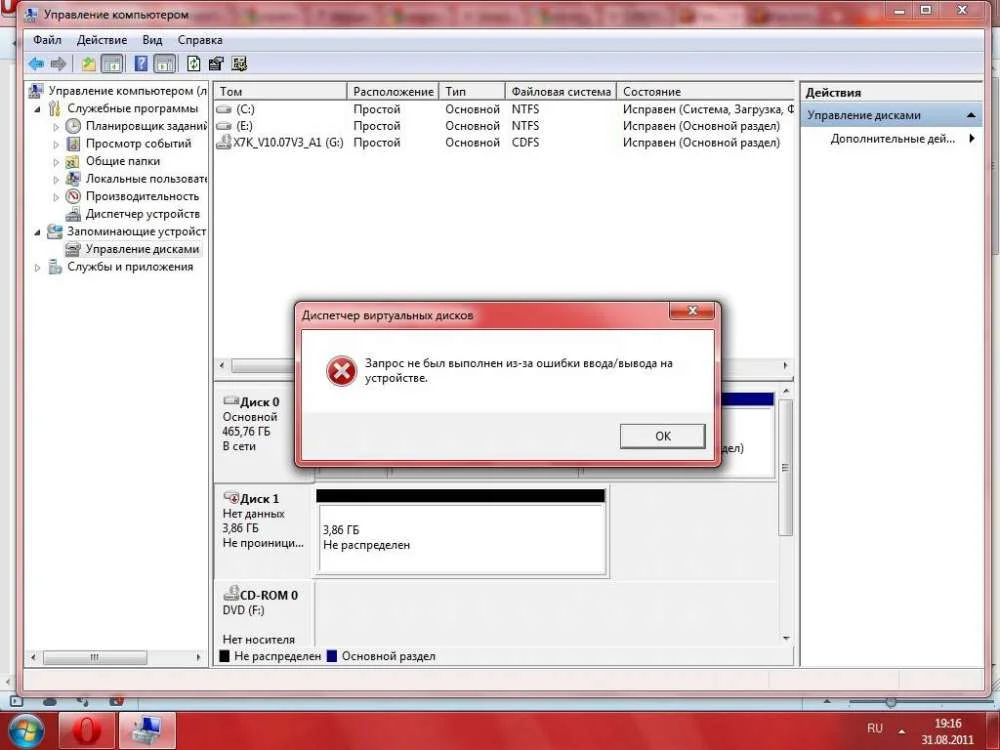Expand the Производительность node
This screenshot has height=750, width=1000.
point(56,197)
